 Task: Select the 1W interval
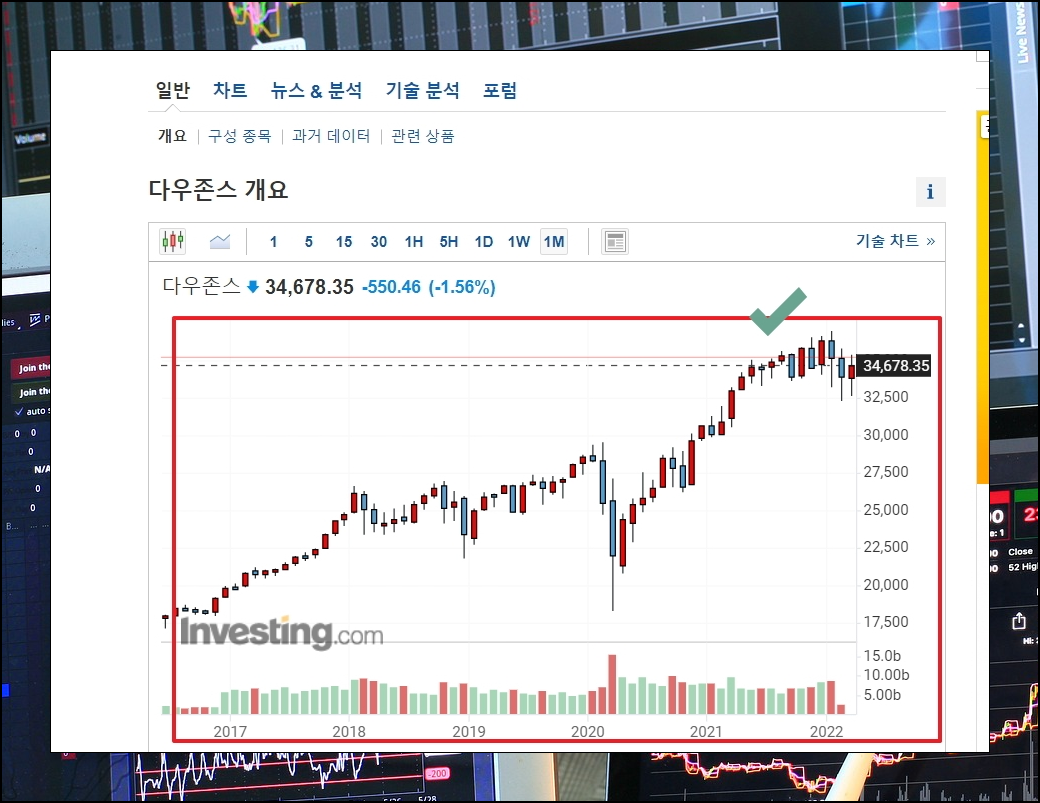(x=519, y=242)
